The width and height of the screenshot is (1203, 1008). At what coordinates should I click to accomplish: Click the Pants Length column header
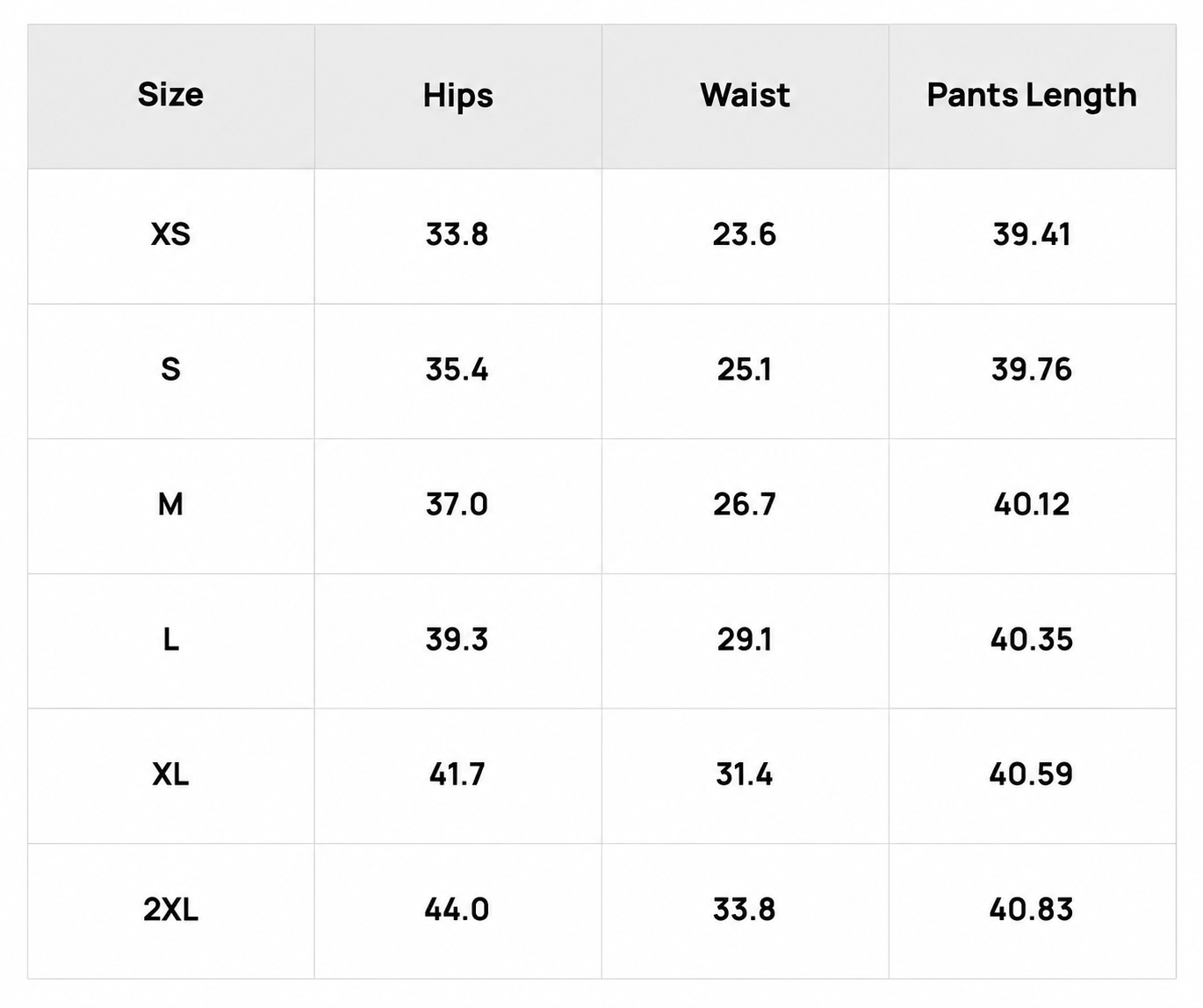coord(1032,96)
